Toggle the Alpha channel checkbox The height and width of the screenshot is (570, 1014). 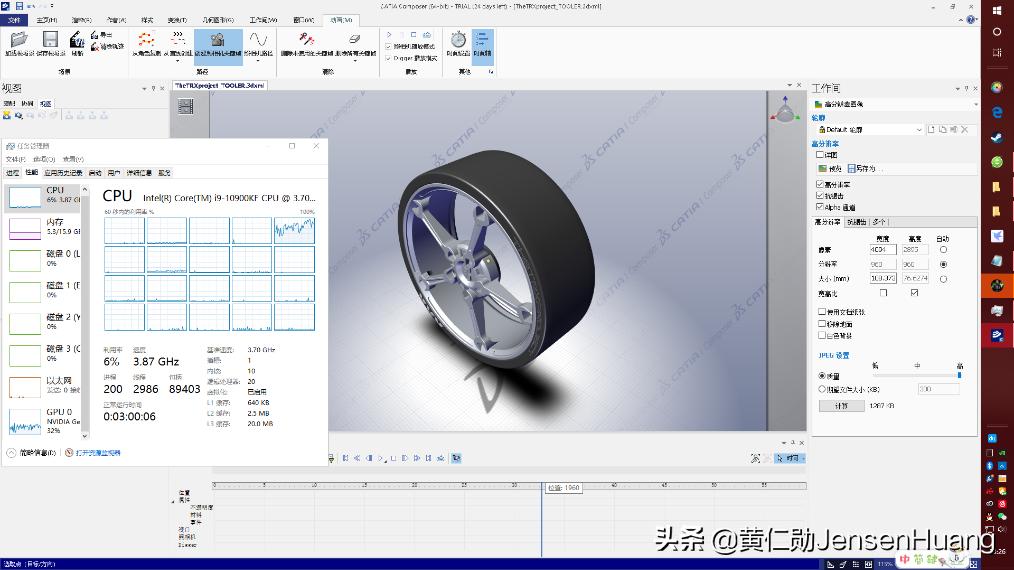[821, 207]
